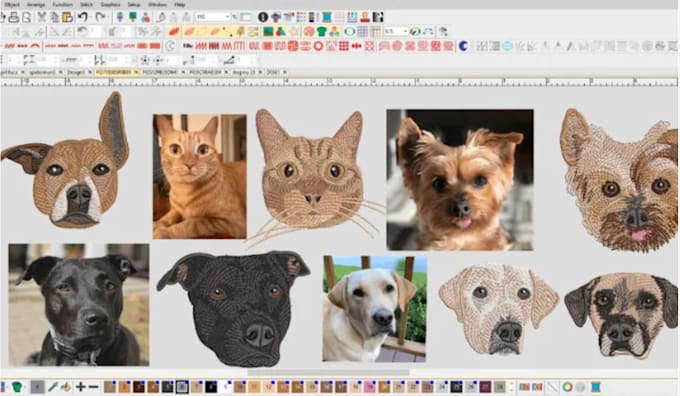Open the Graphics menu
This screenshot has width=680, height=396.
(x=110, y=4)
